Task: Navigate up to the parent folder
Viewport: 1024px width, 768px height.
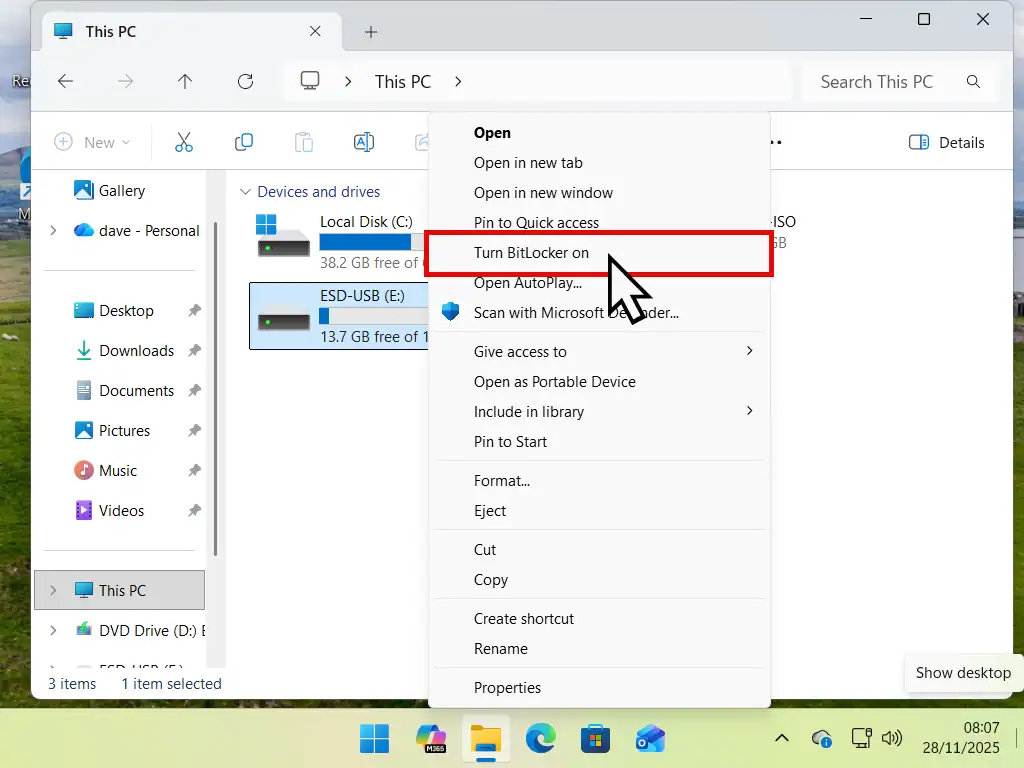Action: point(185,81)
